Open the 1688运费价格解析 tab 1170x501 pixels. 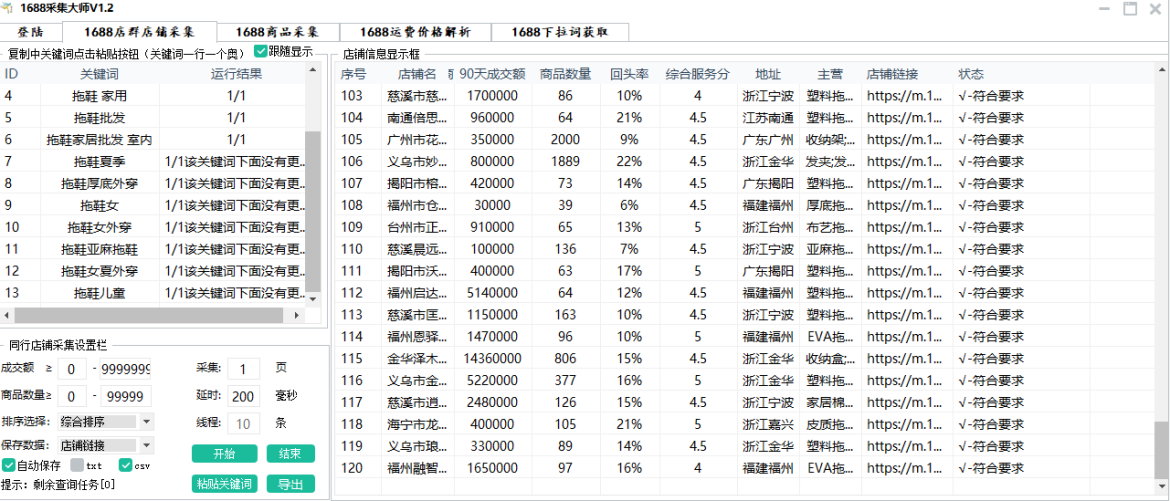(415, 32)
